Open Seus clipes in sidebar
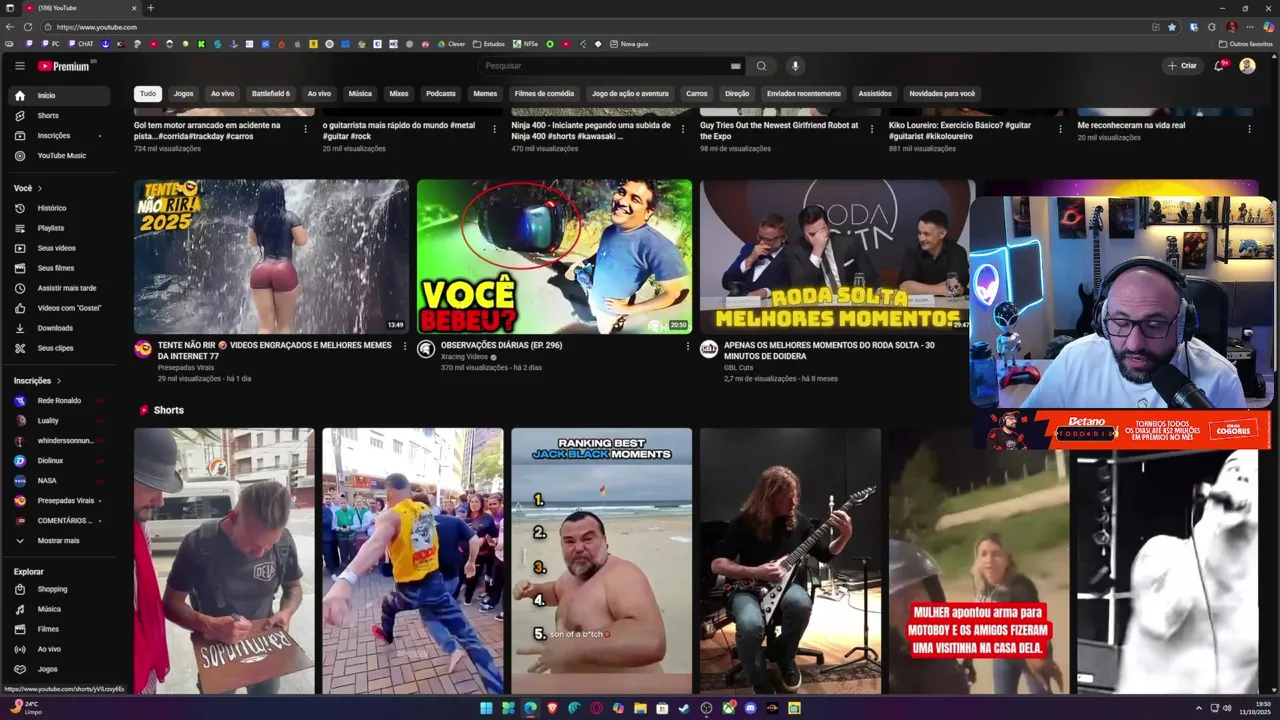 60,348
